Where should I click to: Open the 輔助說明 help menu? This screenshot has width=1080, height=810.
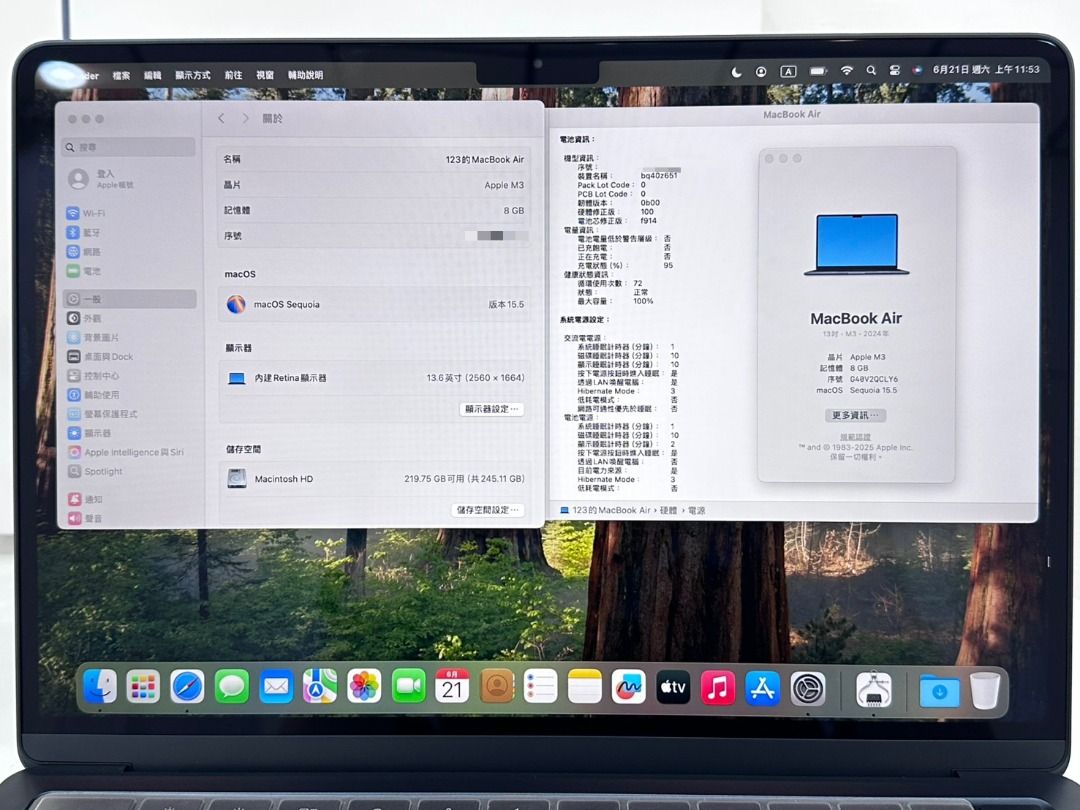tap(305, 75)
